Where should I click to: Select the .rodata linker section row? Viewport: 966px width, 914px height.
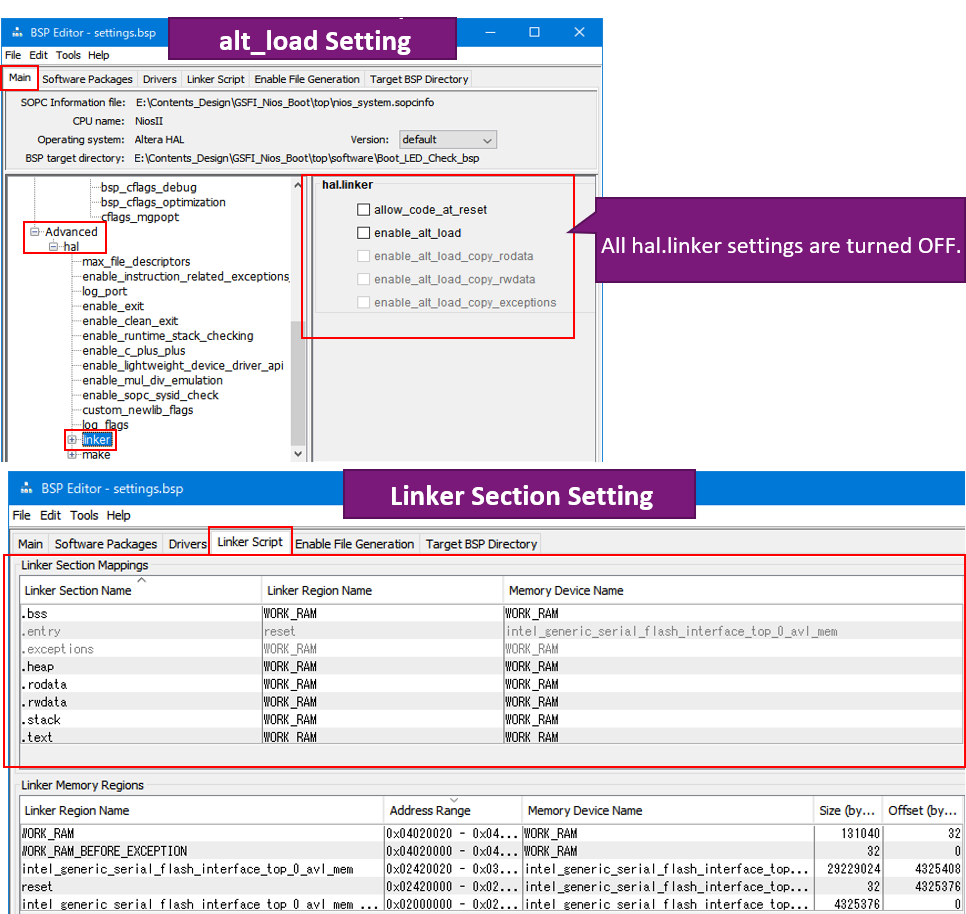point(490,684)
